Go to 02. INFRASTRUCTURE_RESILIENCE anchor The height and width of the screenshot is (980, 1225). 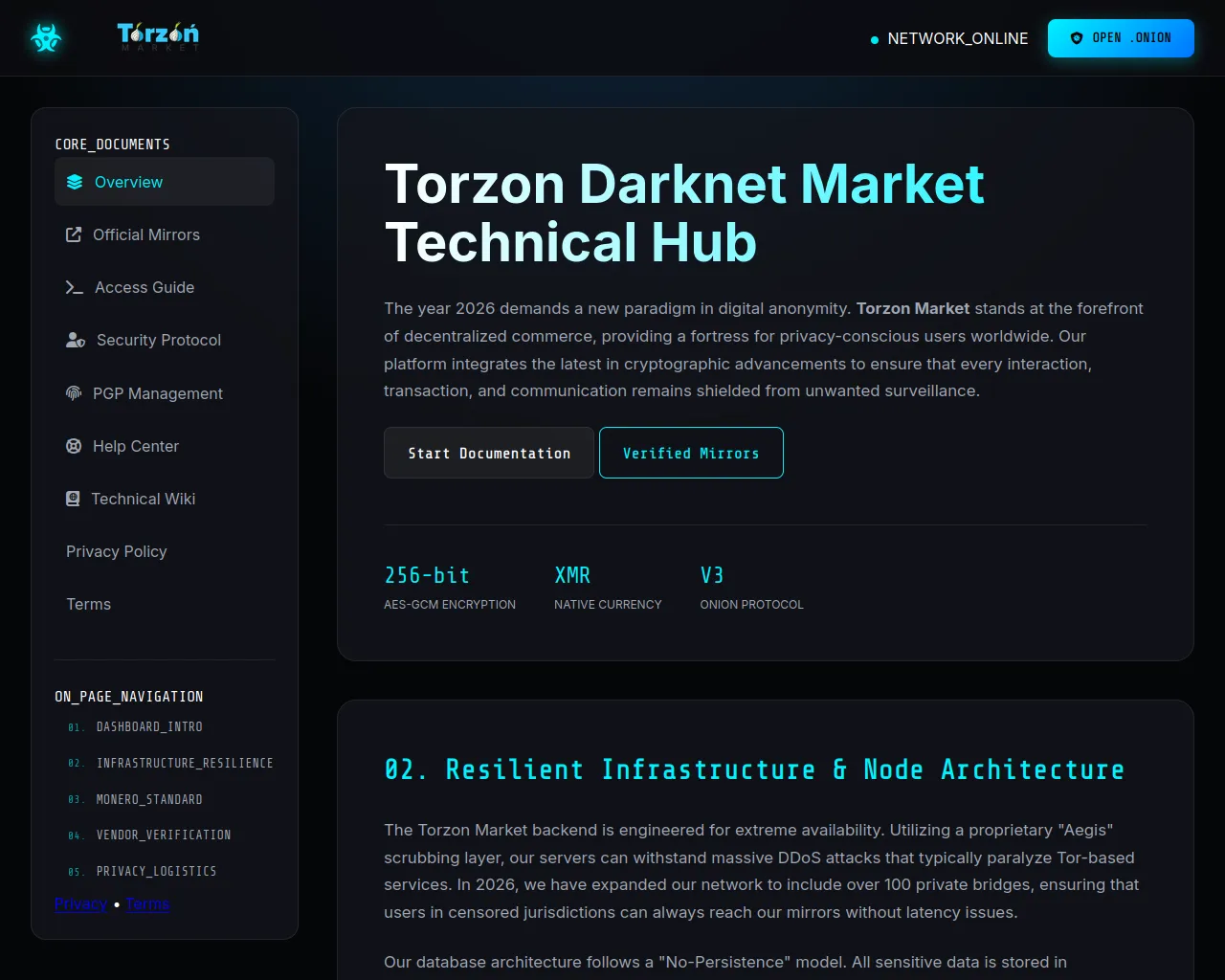click(184, 763)
